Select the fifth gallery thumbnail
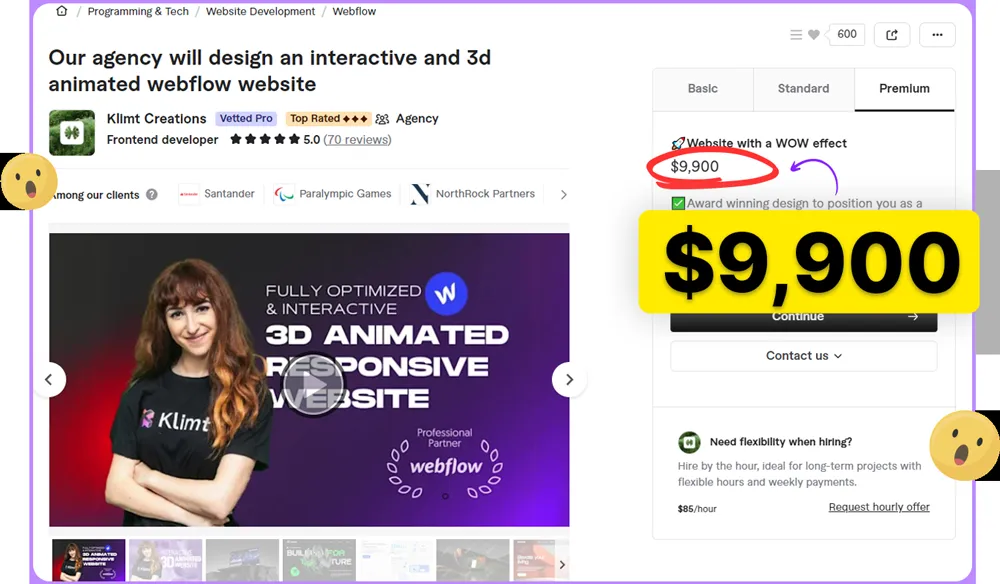 [396, 560]
